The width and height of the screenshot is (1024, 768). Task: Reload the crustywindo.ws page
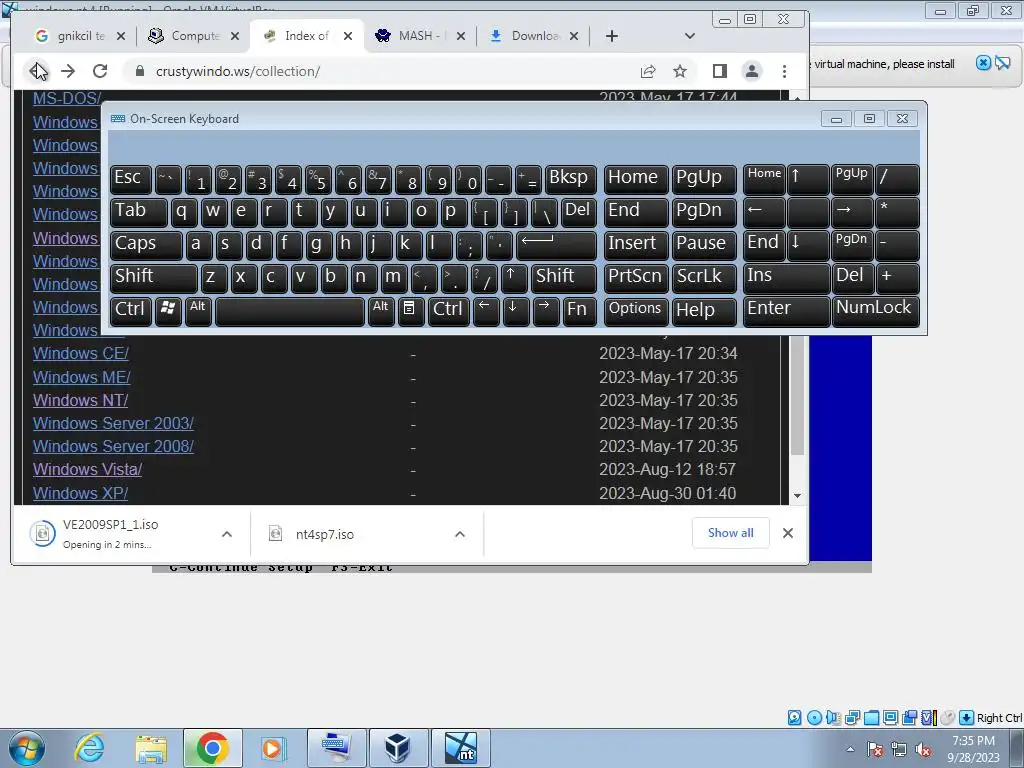(x=100, y=71)
